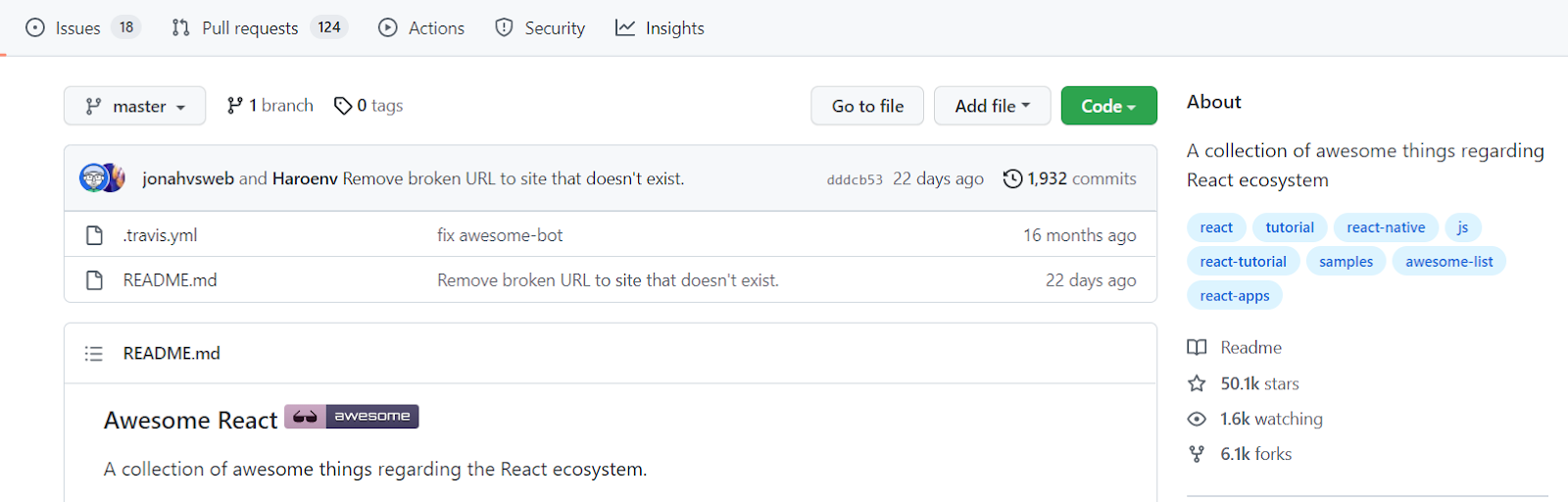1568x502 pixels.
Task: Click the README table of contents icon
Action: click(x=94, y=353)
